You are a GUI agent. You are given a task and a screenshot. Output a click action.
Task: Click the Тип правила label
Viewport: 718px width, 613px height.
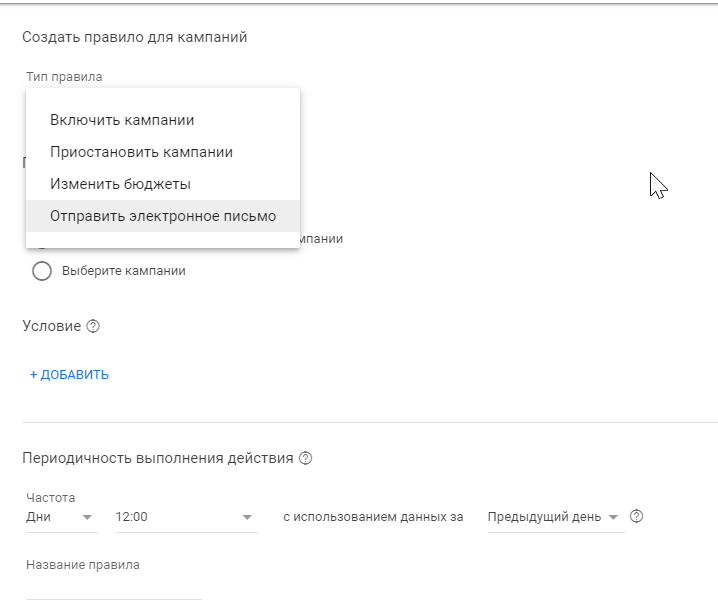(64, 77)
